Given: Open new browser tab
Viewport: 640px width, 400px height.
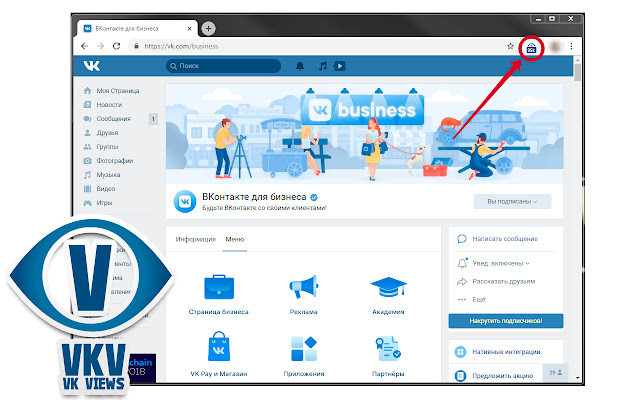Looking at the screenshot, I should click(209, 28).
